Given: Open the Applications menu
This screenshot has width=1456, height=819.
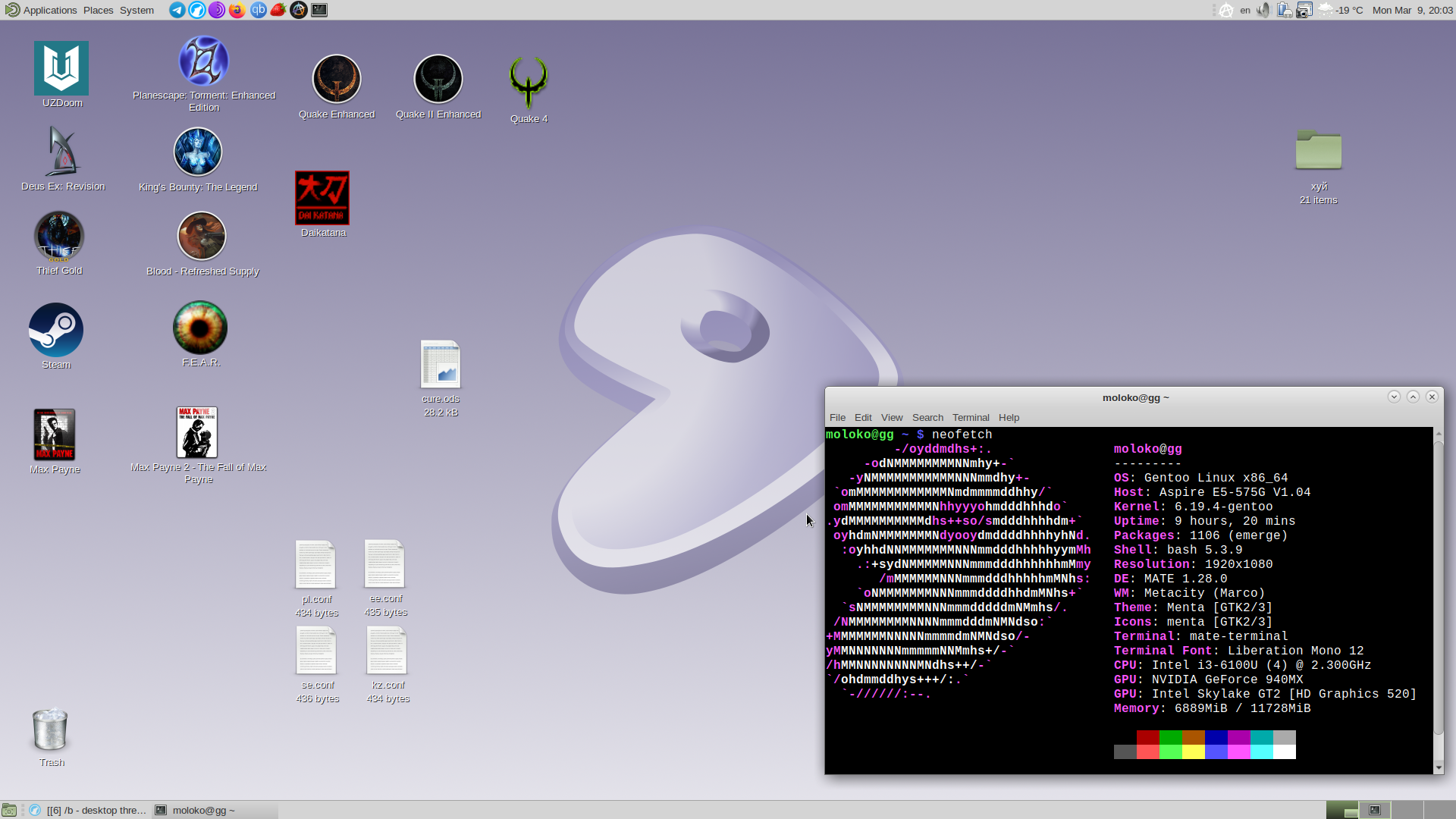Looking at the screenshot, I should [42, 10].
